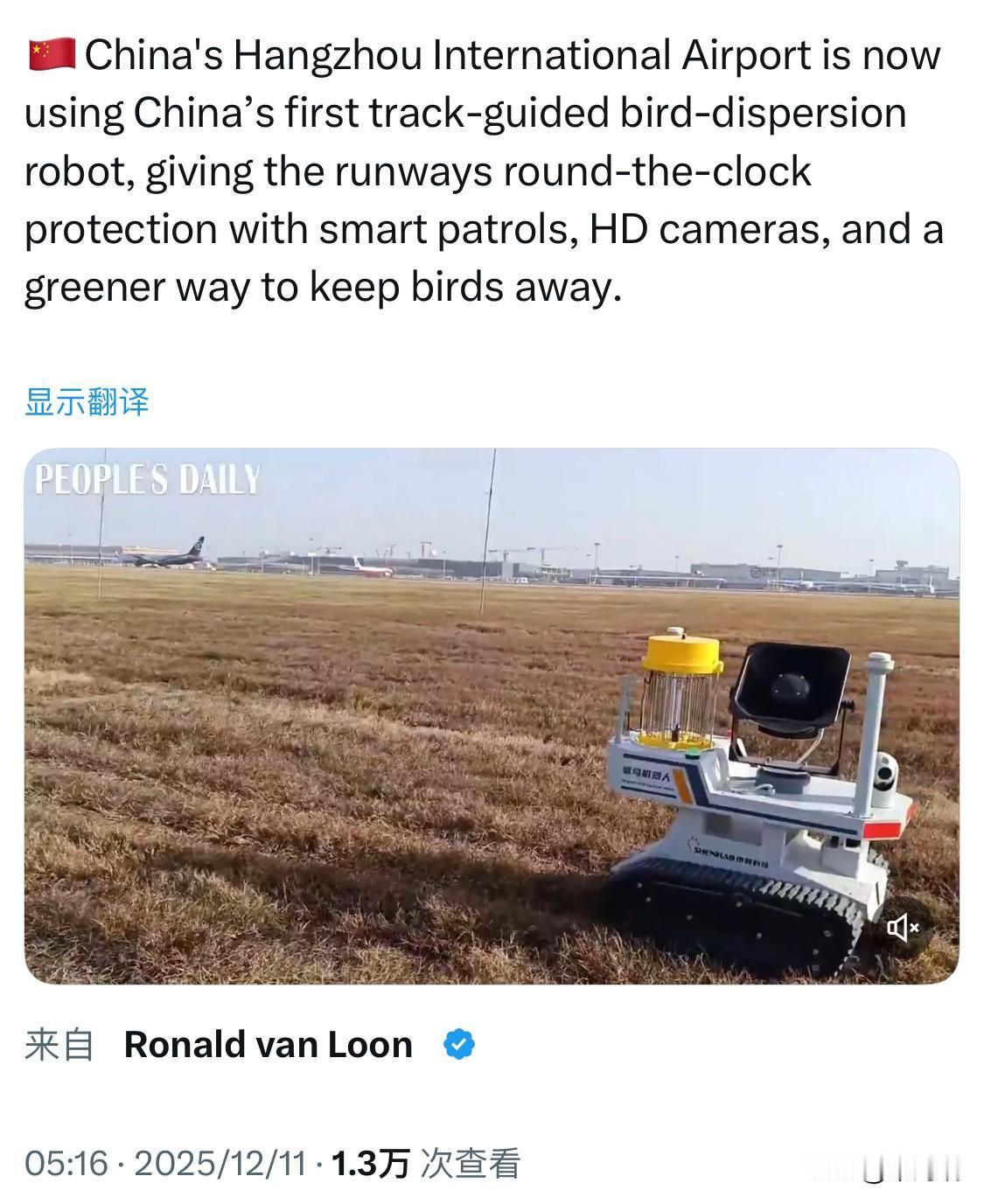Unmute the video via the speaker icon
Screen dimensions: 984x1204
[x=904, y=926]
